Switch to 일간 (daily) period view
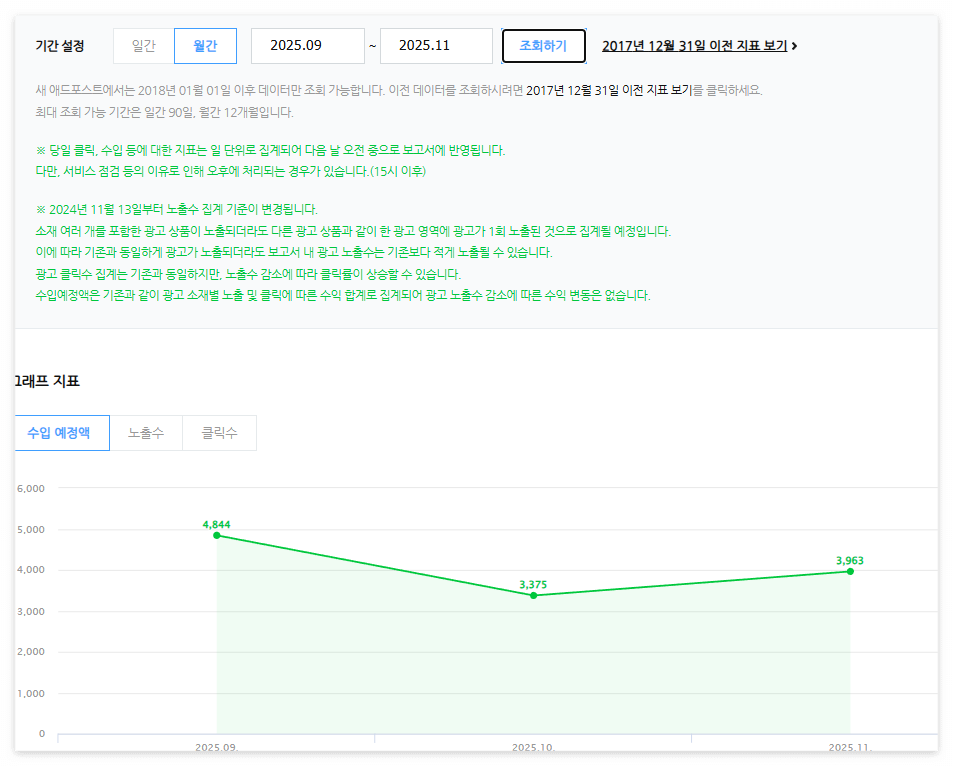The image size is (953, 766). coord(142,46)
